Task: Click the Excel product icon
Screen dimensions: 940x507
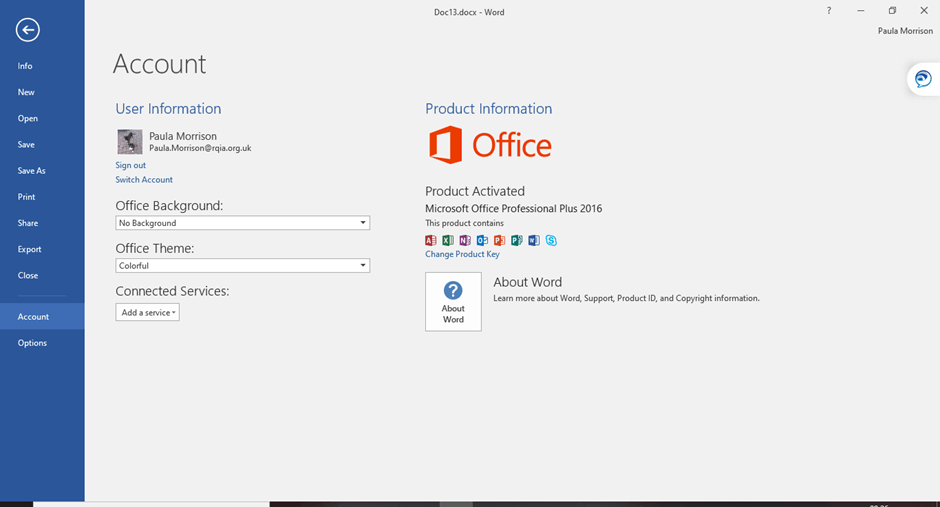Action: pyautogui.click(x=448, y=240)
